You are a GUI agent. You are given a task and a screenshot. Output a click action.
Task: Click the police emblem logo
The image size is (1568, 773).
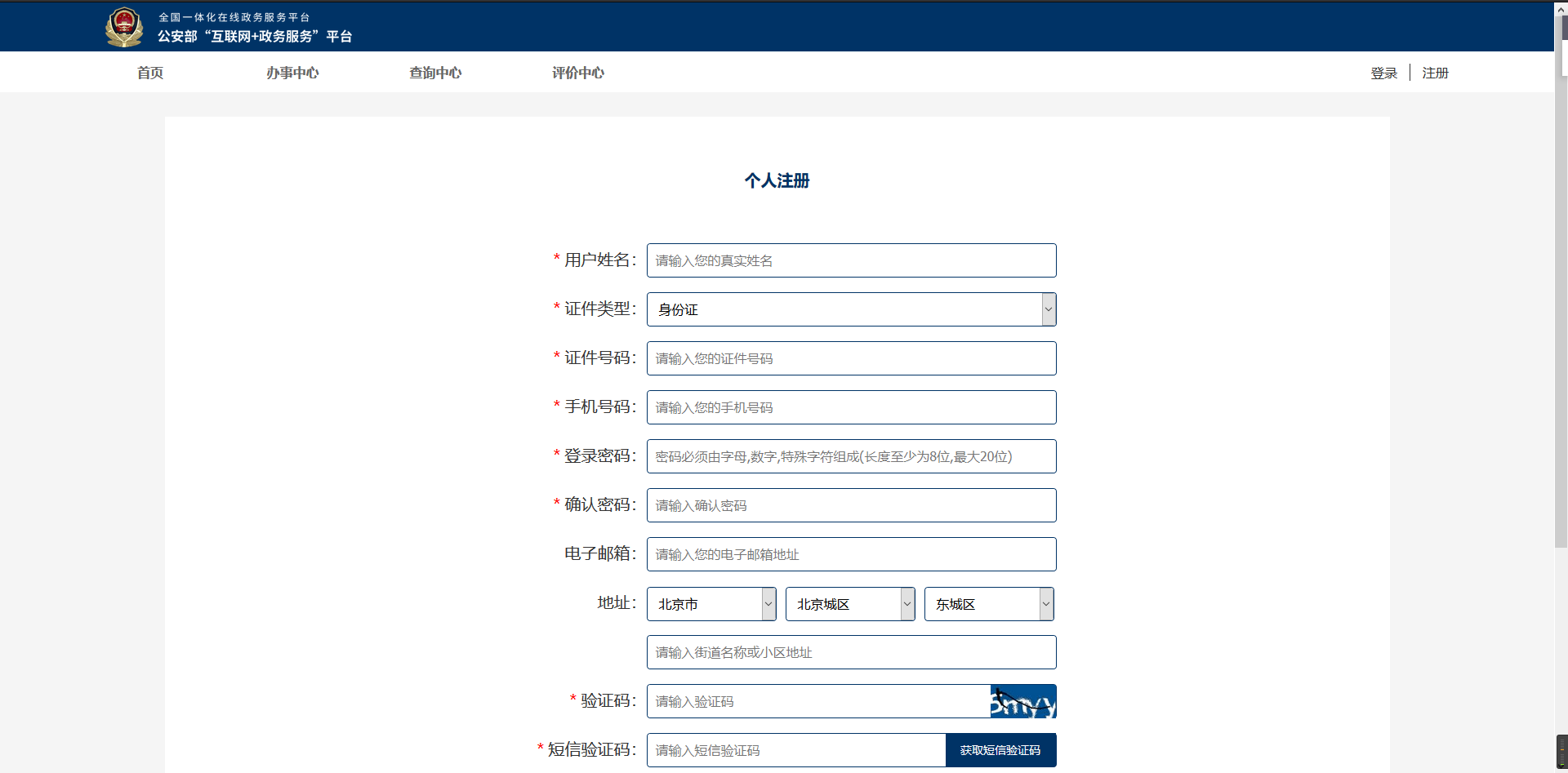coord(124,27)
